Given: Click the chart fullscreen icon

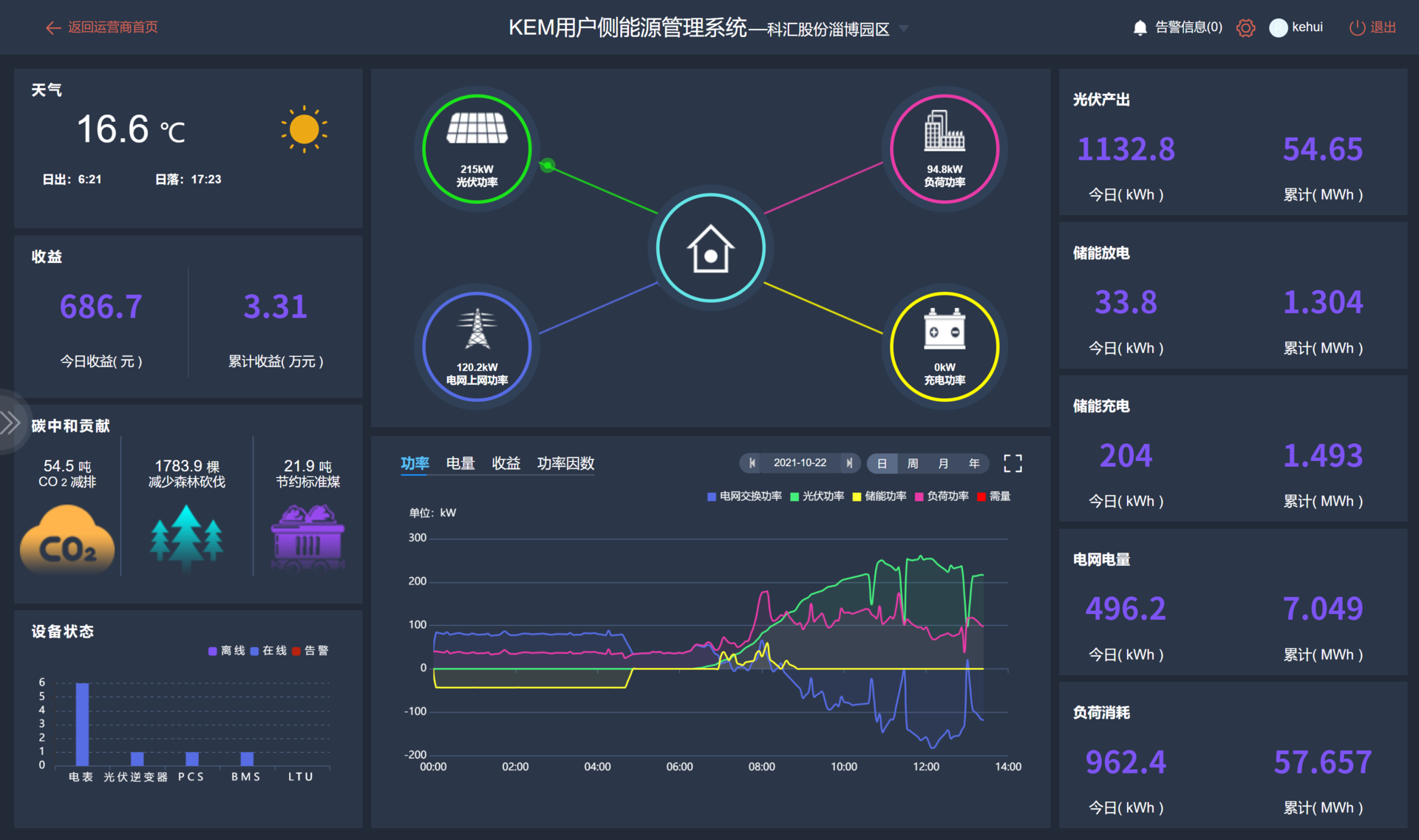Looking at the screenshot, I should point(1013,463).
